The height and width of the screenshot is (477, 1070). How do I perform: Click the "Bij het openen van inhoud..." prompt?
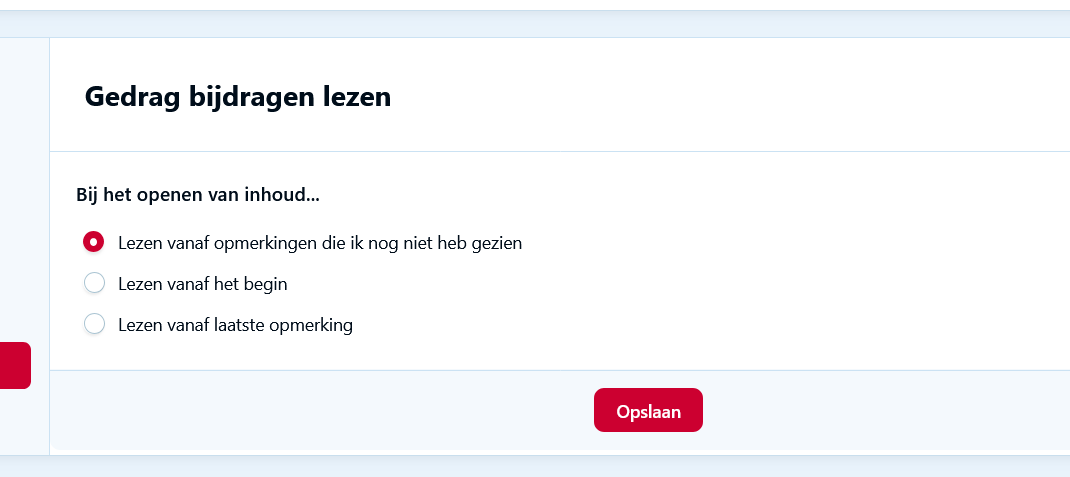pyautogui.click(x=198, y=195)
